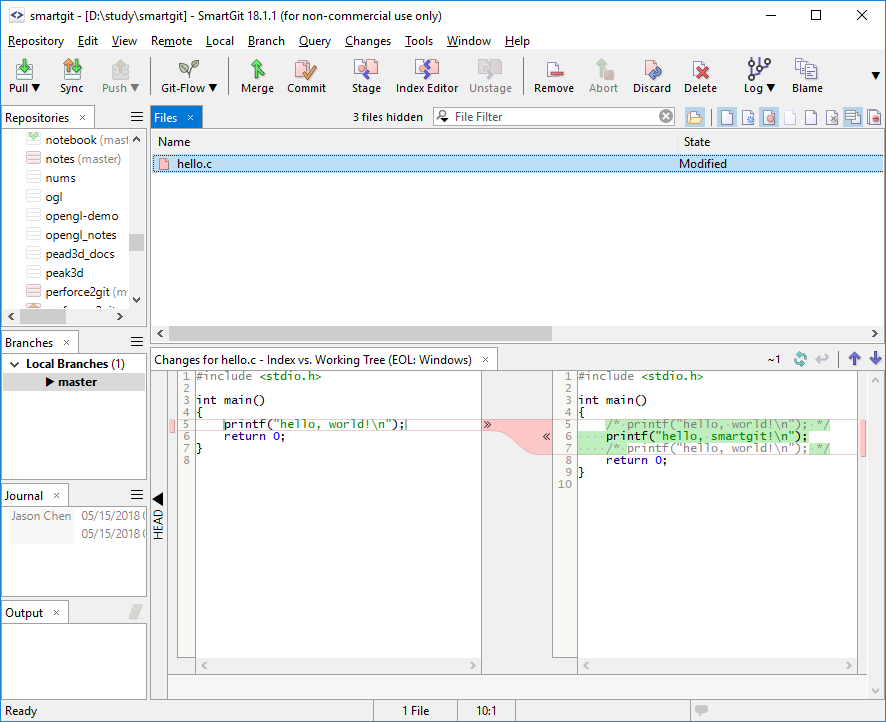Close the Files tab with its X
The image size is (886, 722).
pos(190,118)
